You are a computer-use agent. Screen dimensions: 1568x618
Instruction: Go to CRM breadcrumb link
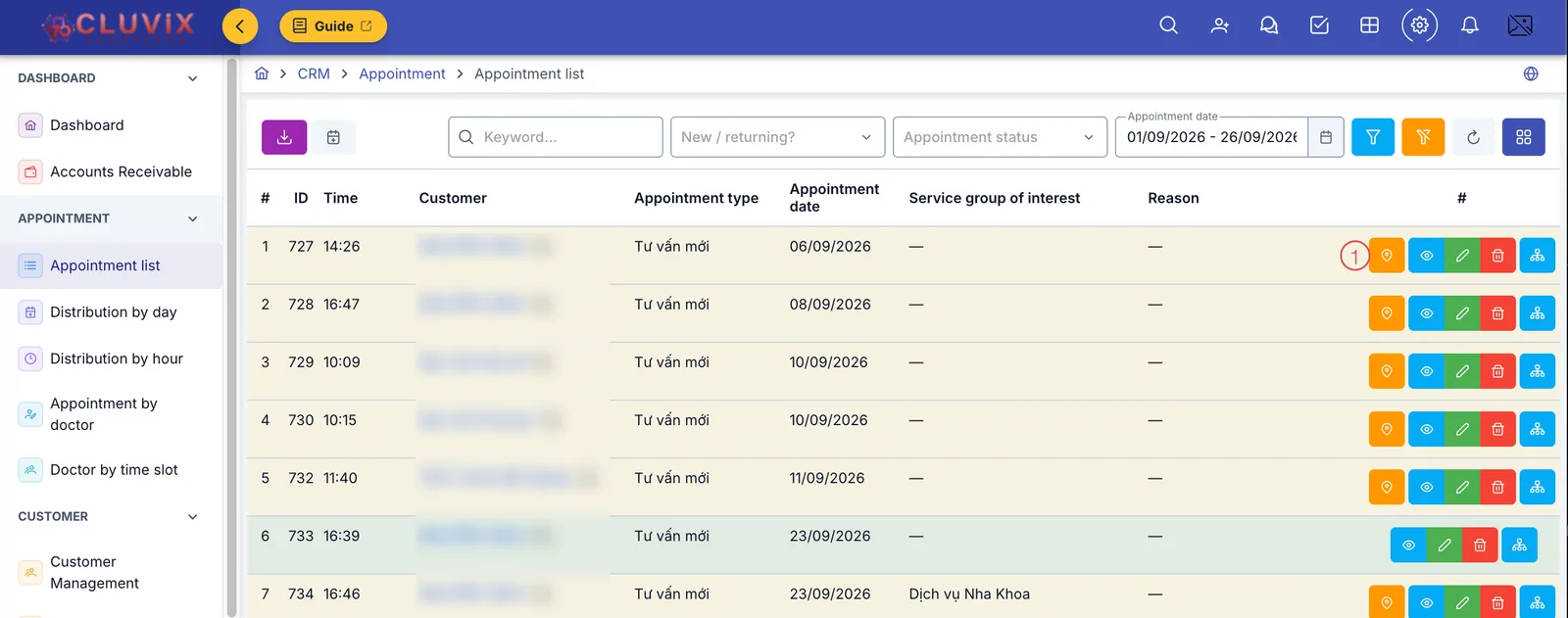pos(314,73)
